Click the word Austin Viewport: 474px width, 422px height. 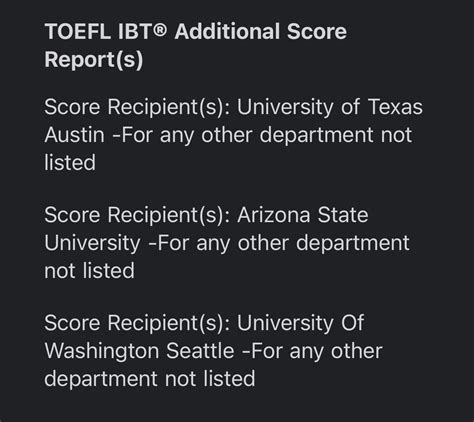pos(75,135)
